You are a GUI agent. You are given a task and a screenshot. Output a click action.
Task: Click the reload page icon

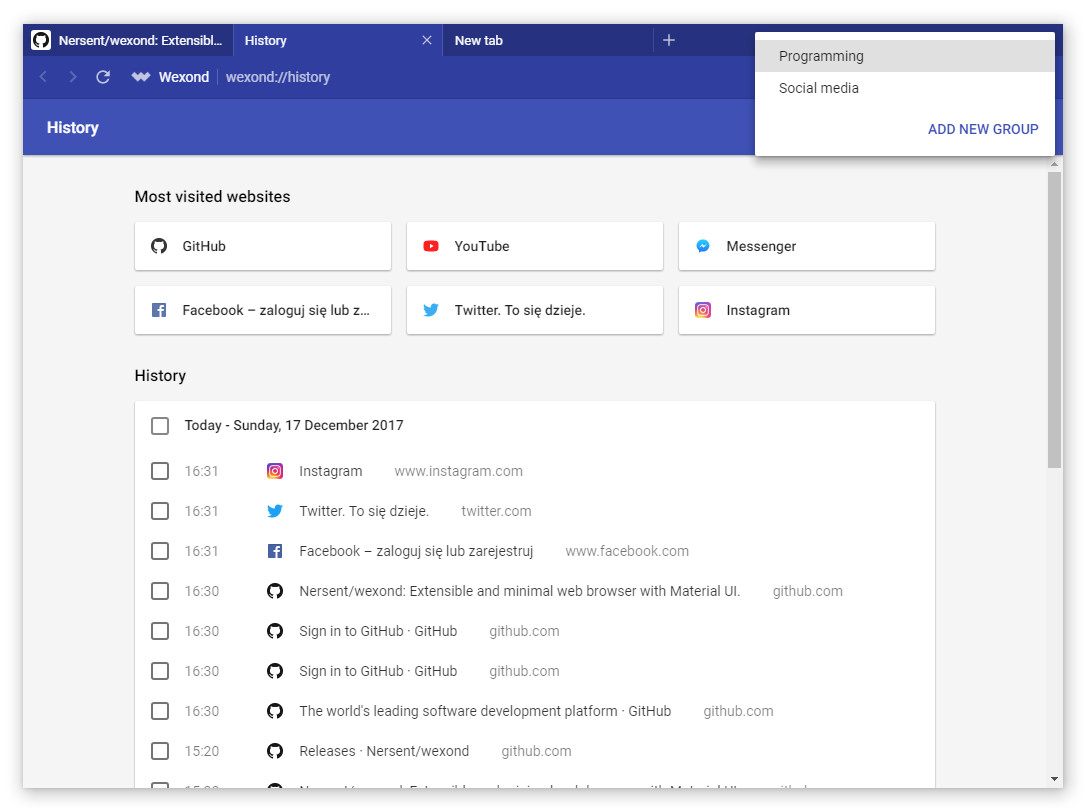103,77
